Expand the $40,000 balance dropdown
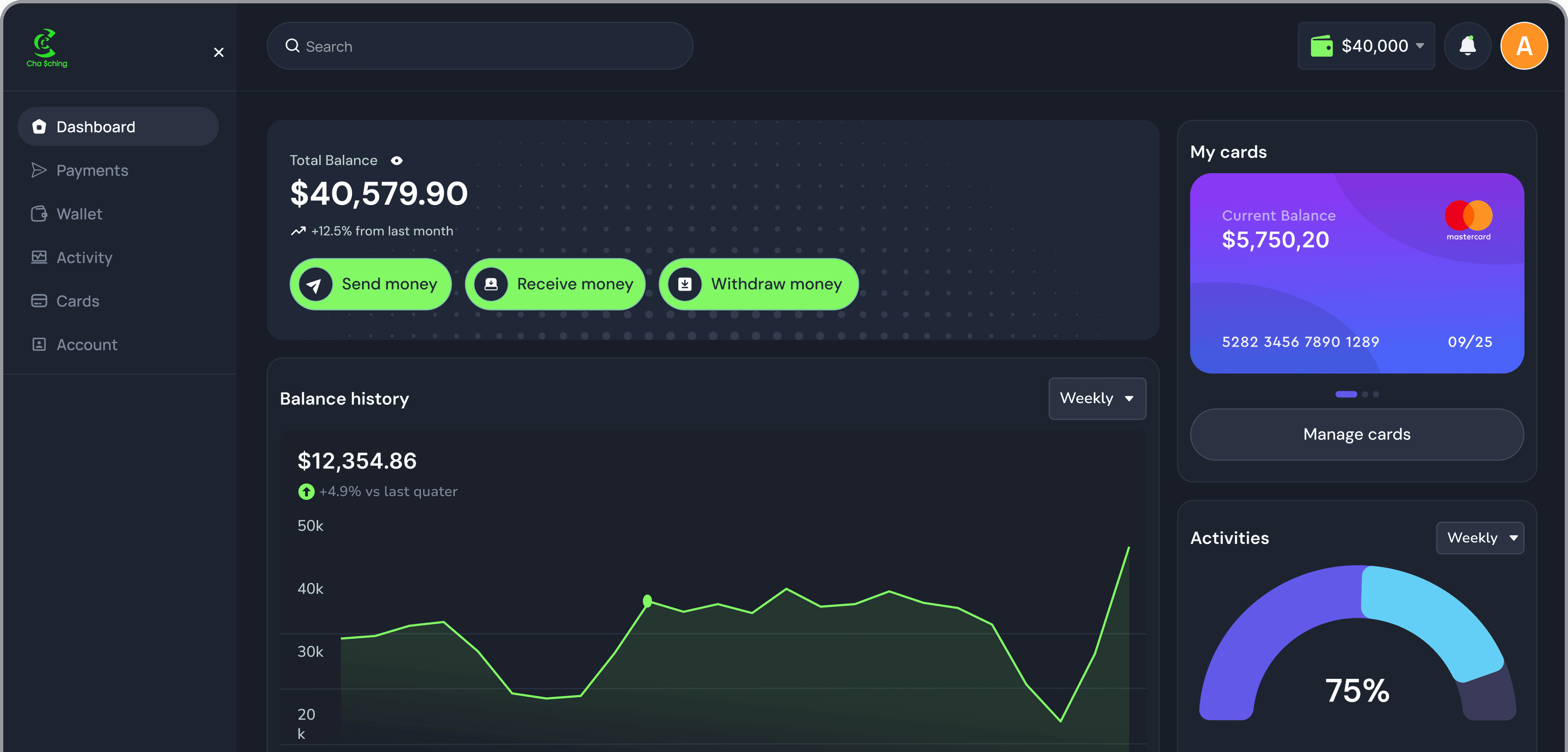The width and height of the screenshot is (1568, 752). pyautogui.click(x=1366, y=46)
